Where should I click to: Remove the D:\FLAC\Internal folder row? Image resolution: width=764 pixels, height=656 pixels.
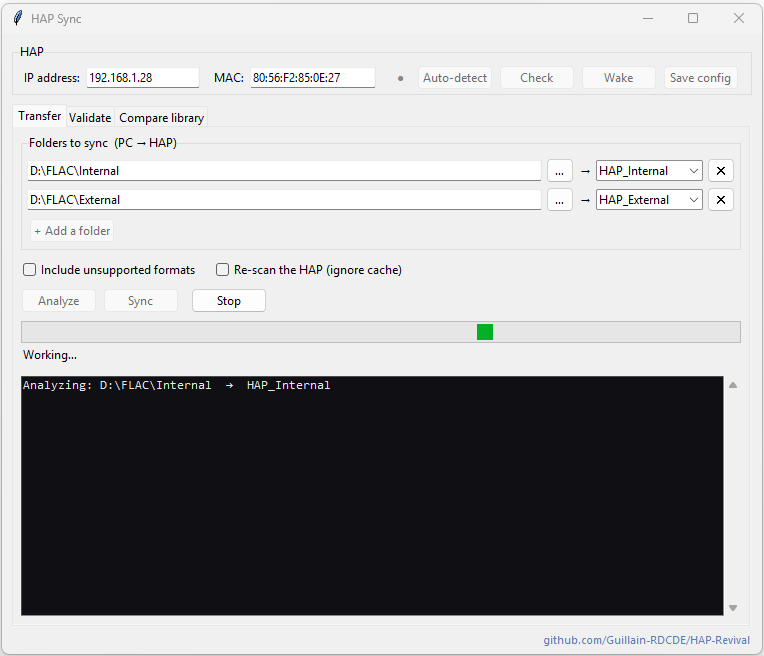click(x=721, y=171)
